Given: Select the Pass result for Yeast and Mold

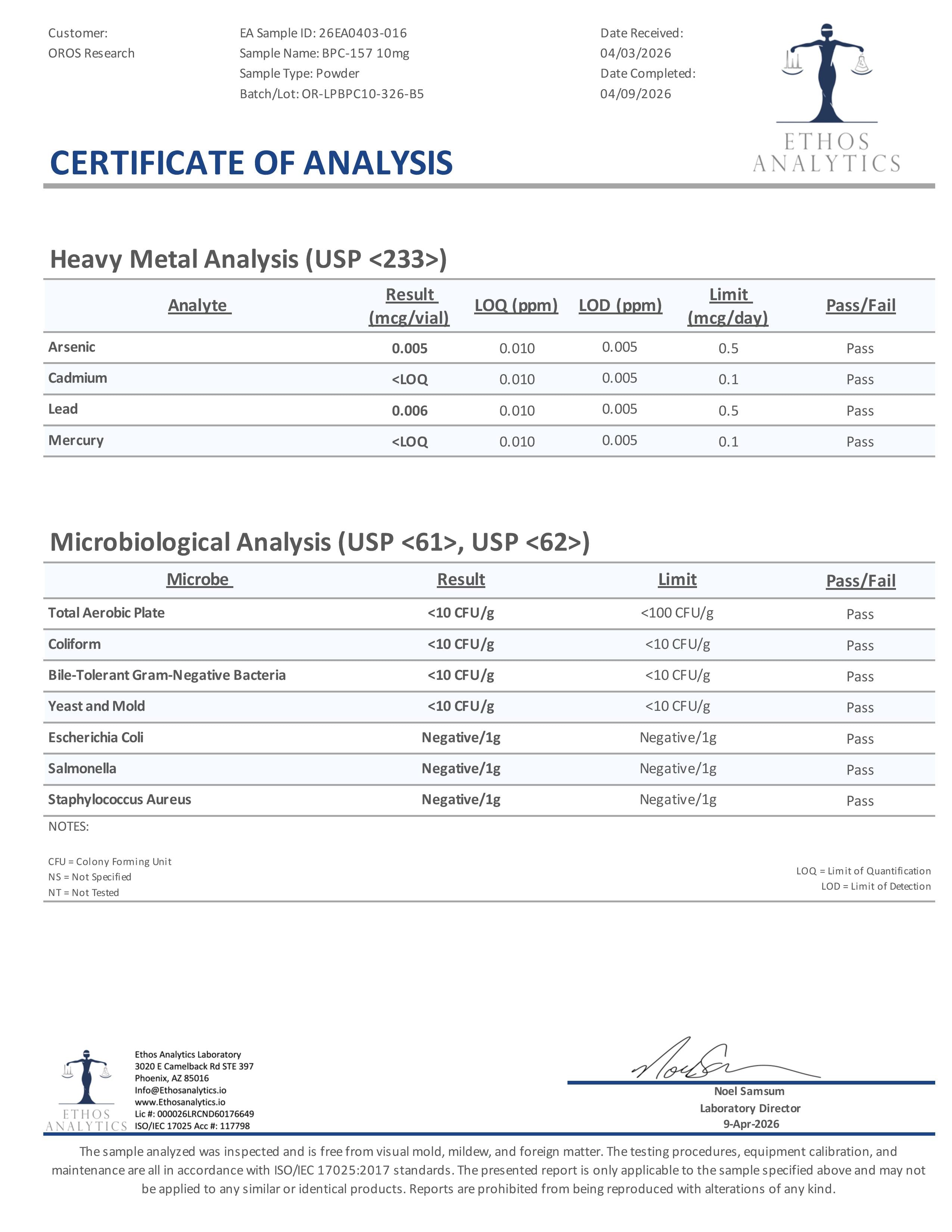Looking at the screenshot, I should coord(860,708).
